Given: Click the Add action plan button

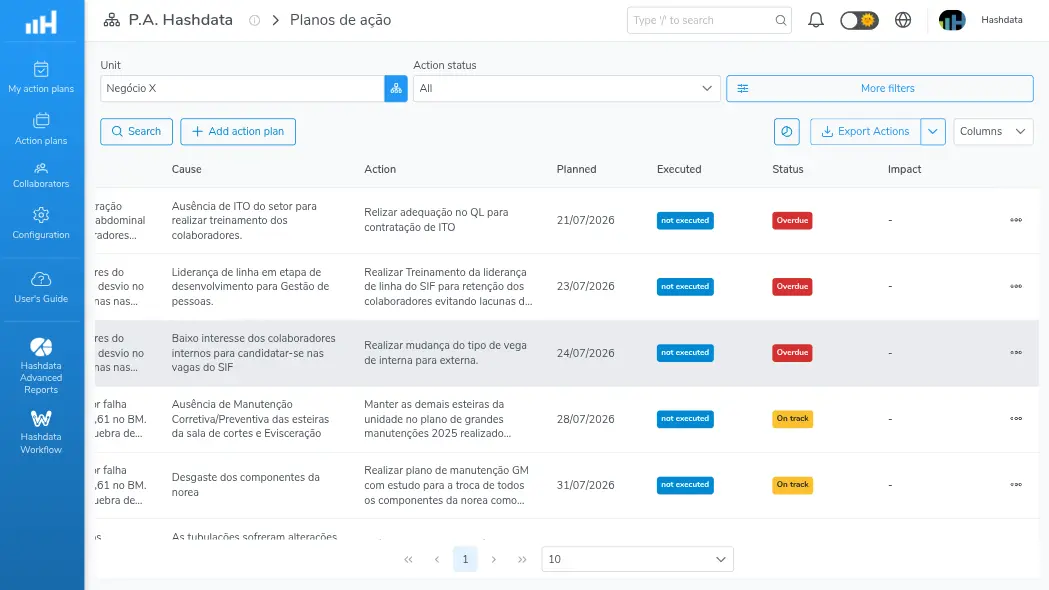Looking at the screenshot, I should [x=238, y=132].
